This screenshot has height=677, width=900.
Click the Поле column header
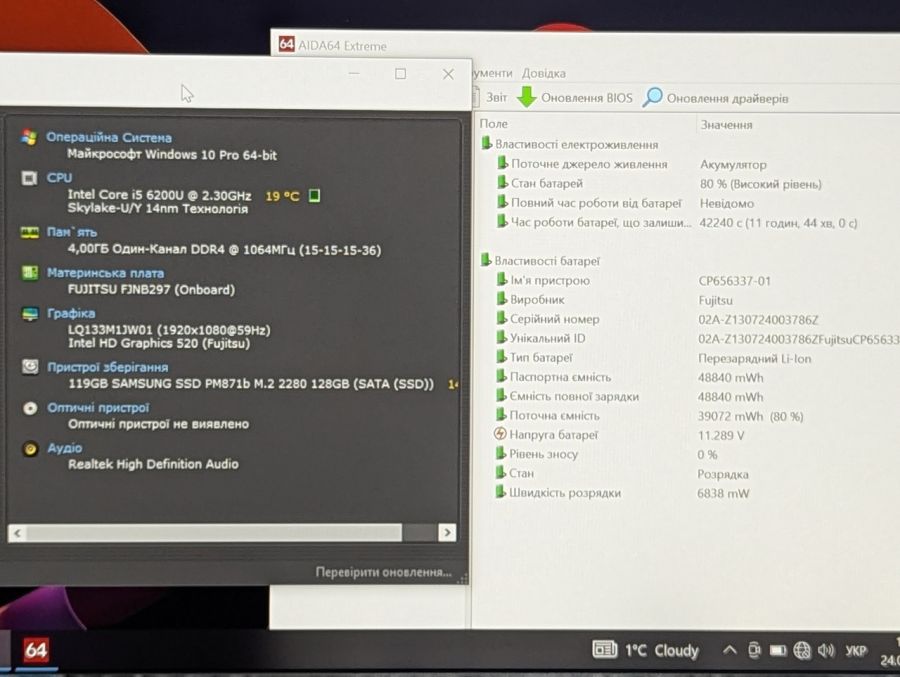click(494, 123)
